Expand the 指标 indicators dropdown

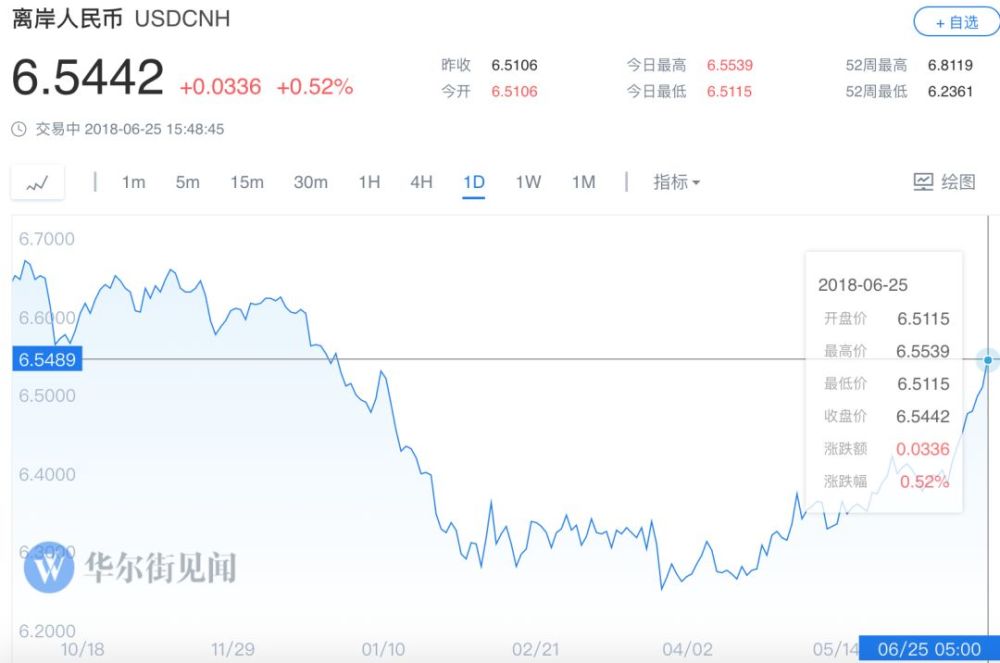click(x=677, y=182)
